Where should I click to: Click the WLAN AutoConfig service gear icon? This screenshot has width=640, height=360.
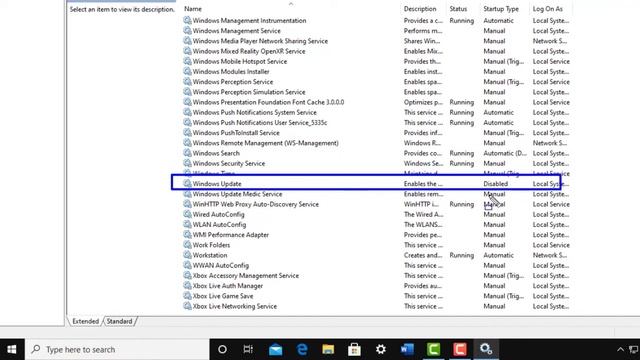pos(187,224)
